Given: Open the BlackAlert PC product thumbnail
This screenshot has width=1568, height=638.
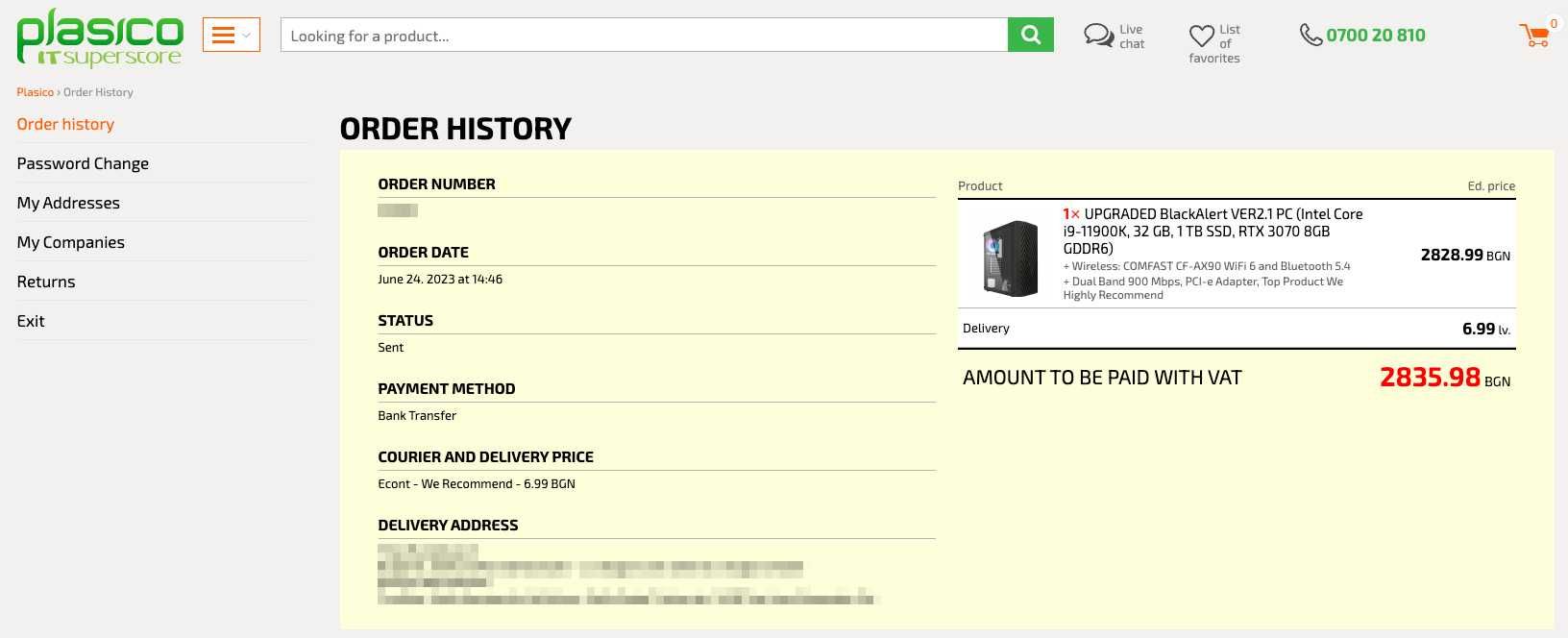Looking at the screenshot, I should click(1010, 258).
